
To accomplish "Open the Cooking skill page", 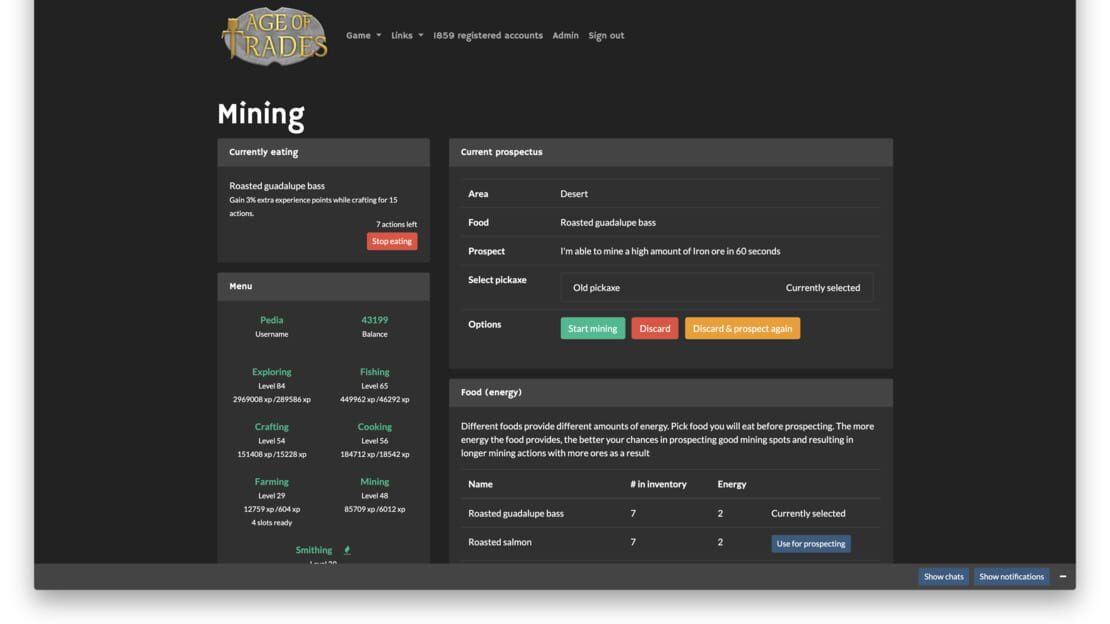I will click(374, 427).
